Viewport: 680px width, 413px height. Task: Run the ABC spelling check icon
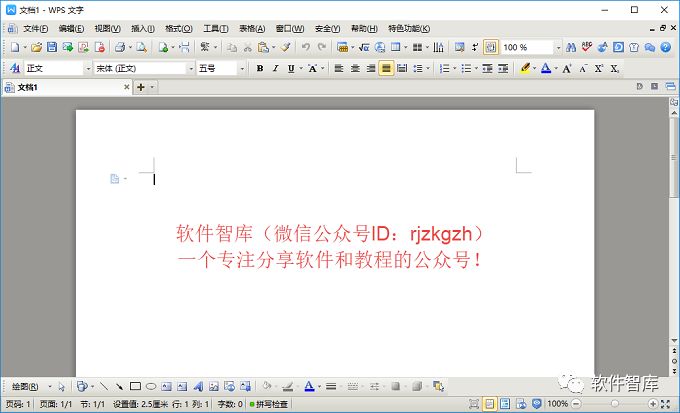coord(587,47)
